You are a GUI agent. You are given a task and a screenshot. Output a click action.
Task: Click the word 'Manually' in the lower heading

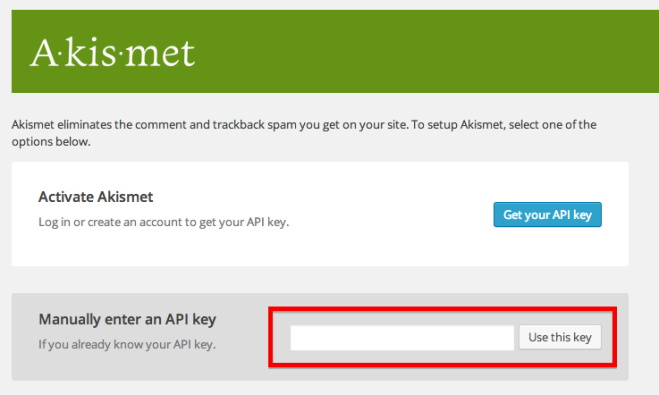69,319
